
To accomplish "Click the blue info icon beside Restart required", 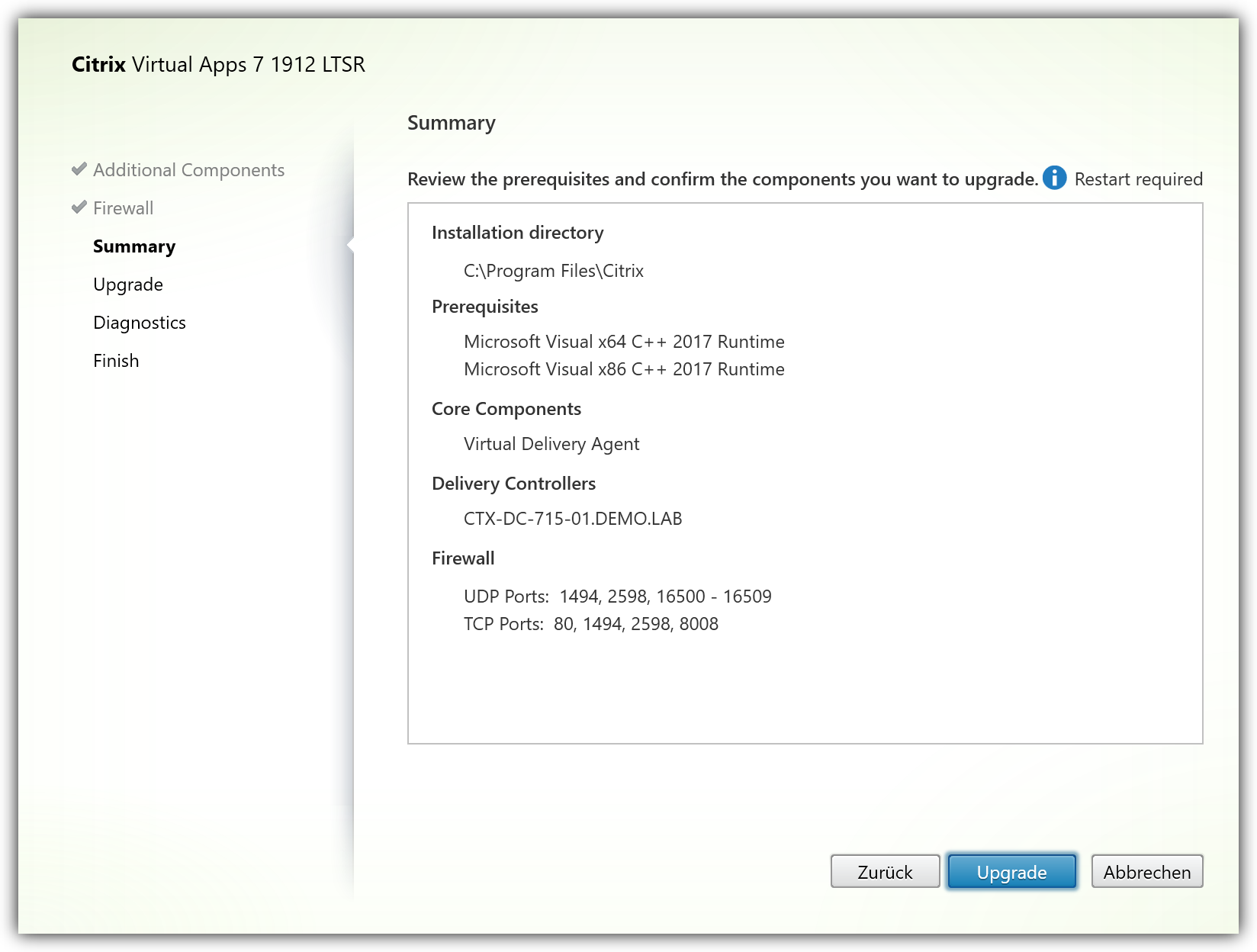I will pyautogui.click(x=1054, y=178).
